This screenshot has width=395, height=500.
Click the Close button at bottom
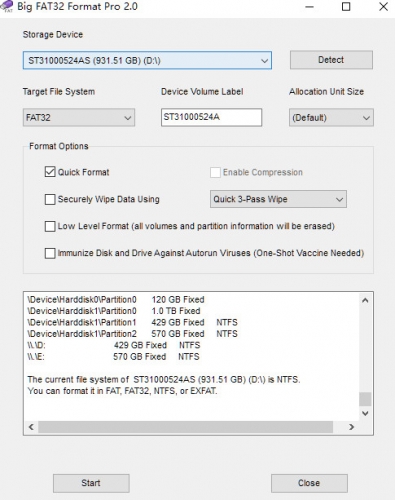pyautogui.click(x=309, y=483)
